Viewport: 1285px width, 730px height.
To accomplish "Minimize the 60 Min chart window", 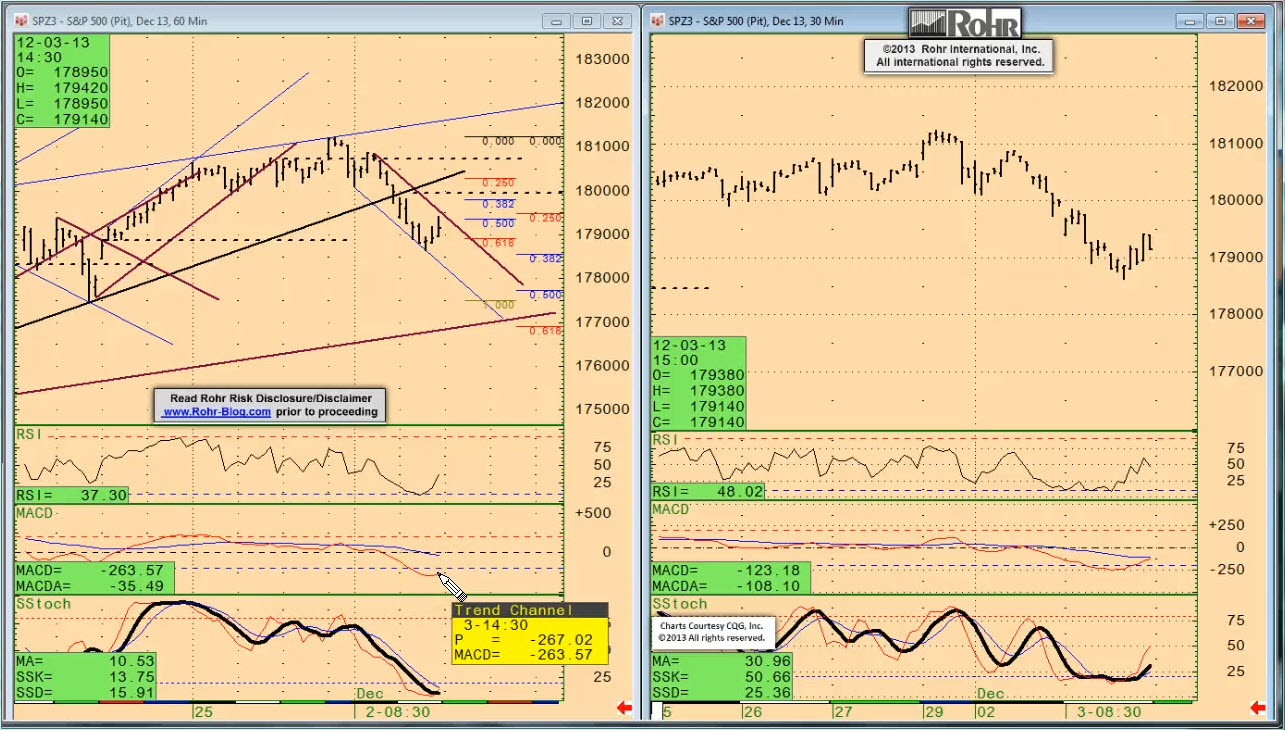I will coord(557,20).
